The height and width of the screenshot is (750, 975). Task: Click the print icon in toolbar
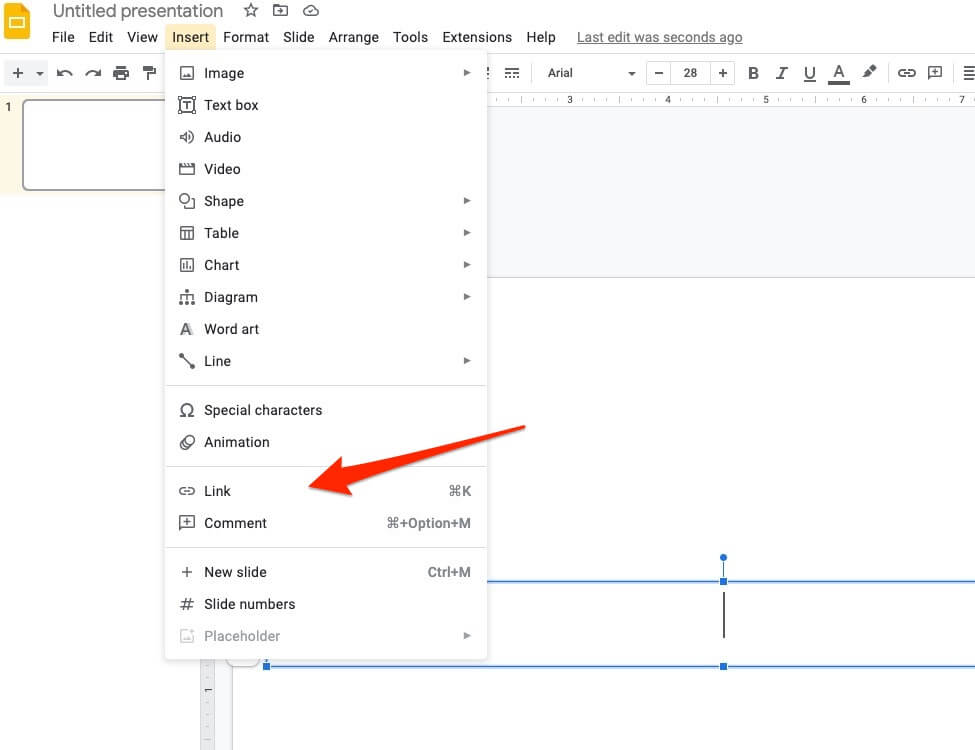pos(121,73)
